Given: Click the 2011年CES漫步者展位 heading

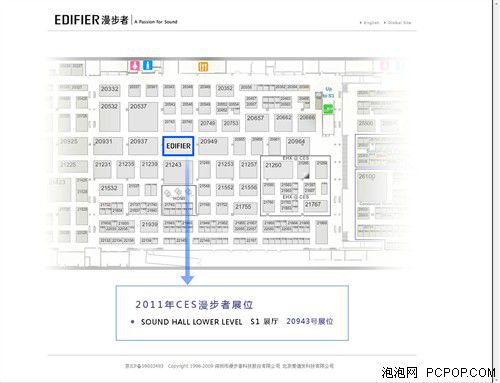Looking at the screenshot, I should coord(194,305).
